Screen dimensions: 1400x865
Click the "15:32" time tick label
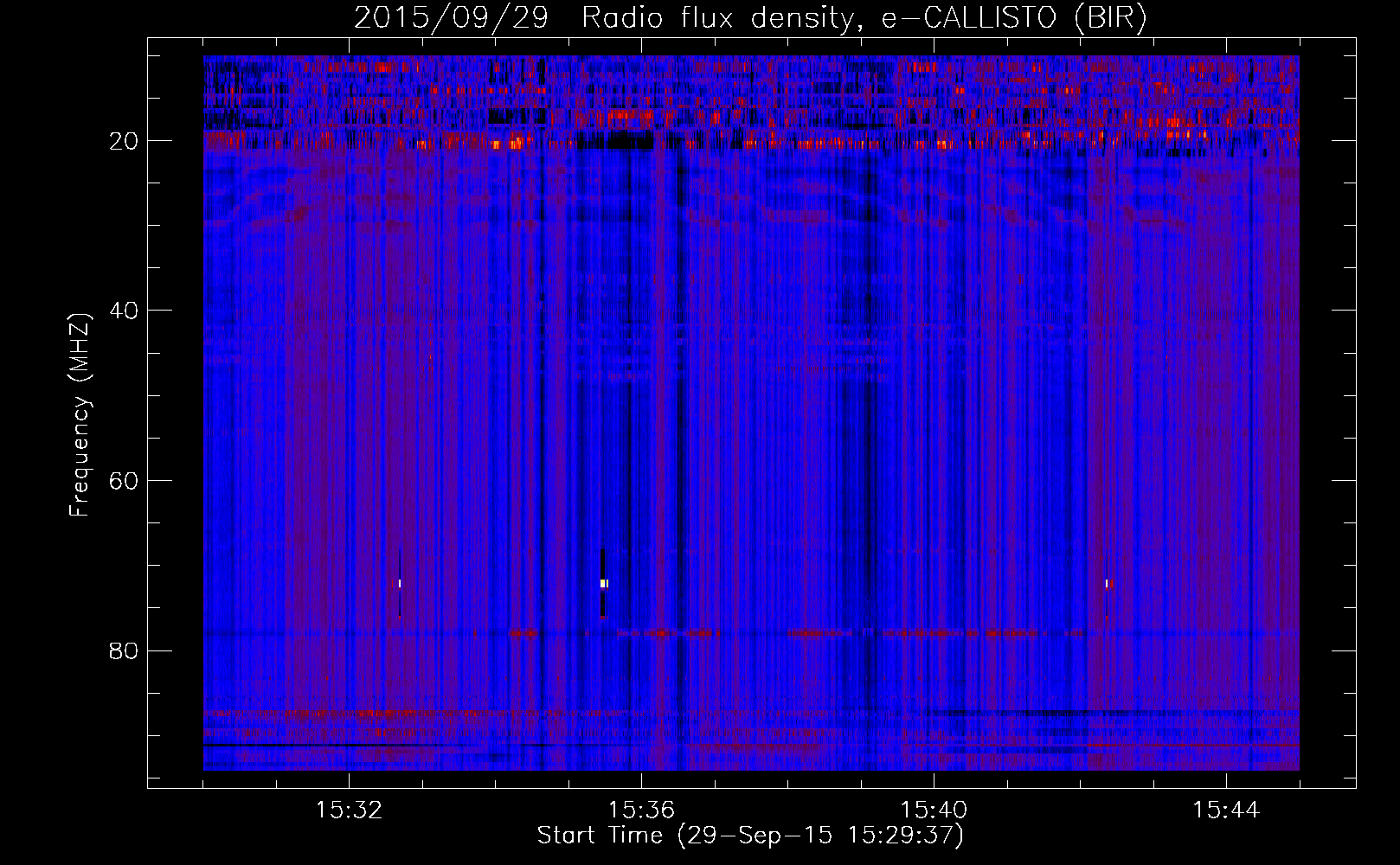click(x=349, y=811)
